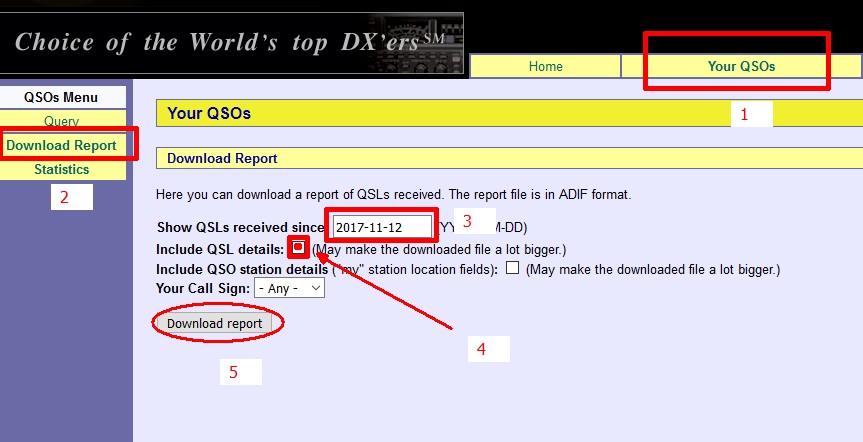Click the red annotation number 5

234,372
